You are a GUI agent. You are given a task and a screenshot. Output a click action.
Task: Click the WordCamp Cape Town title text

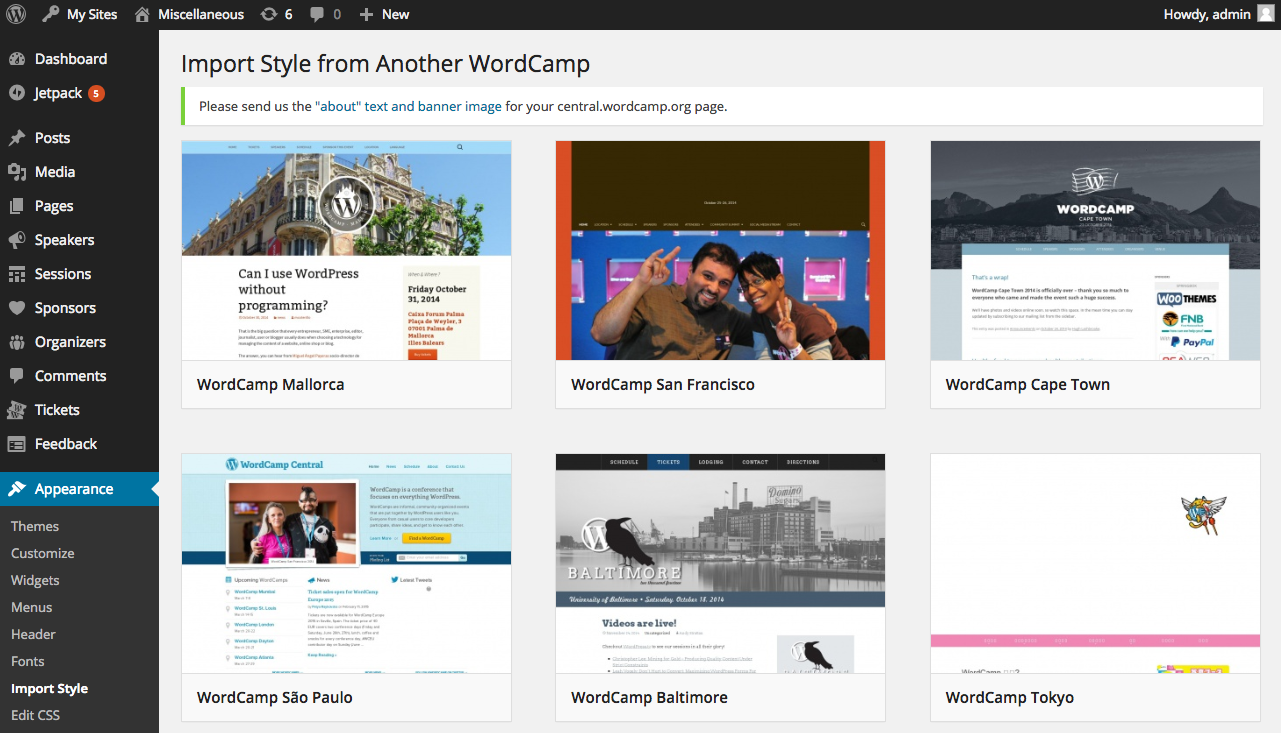[1027, 384]
